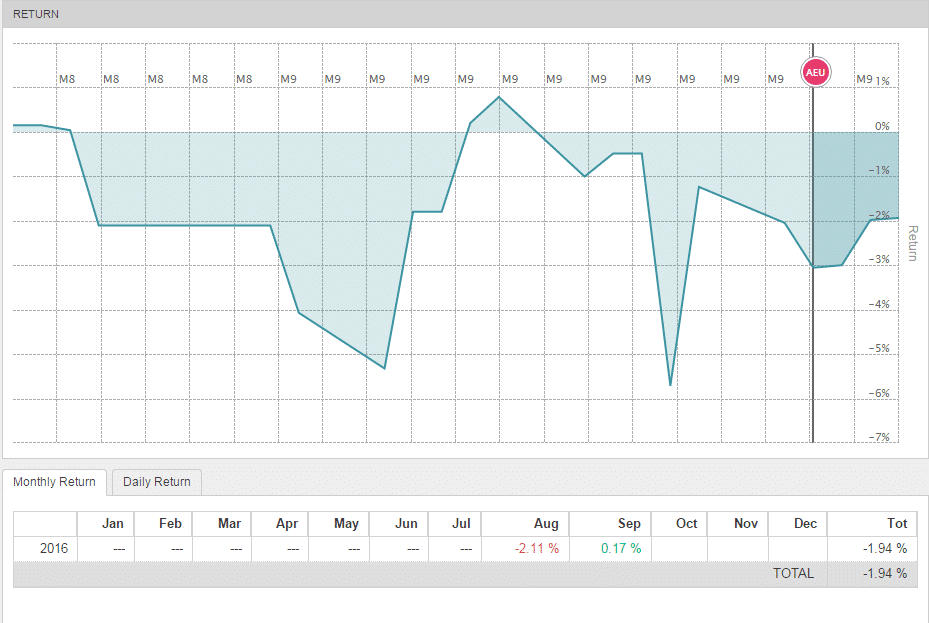This screenshot has width=929, height=623.
Task: Select the Aug column header
Action: coord(546,523)
